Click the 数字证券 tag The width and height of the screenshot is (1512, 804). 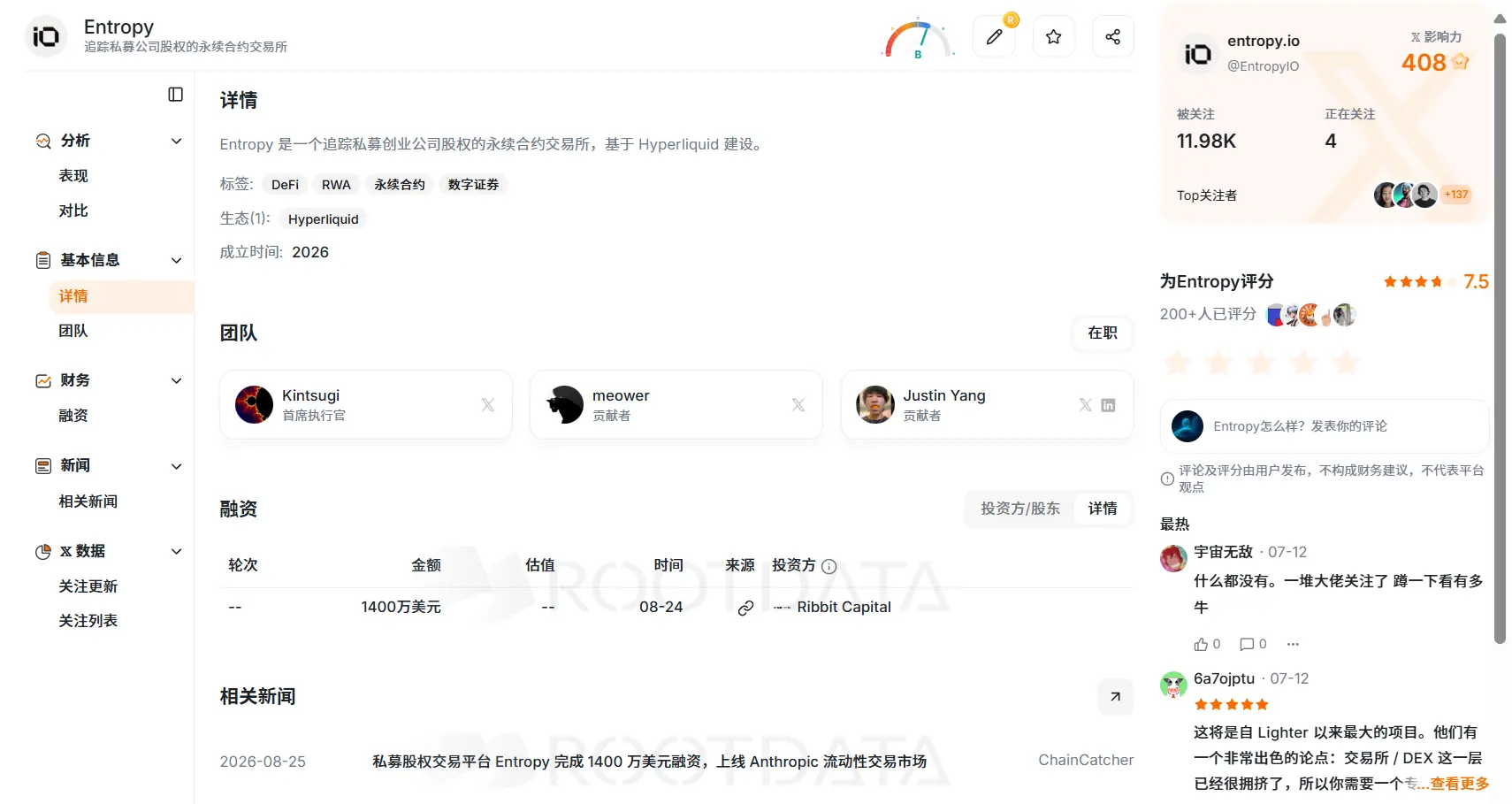(x=473, y=185)
